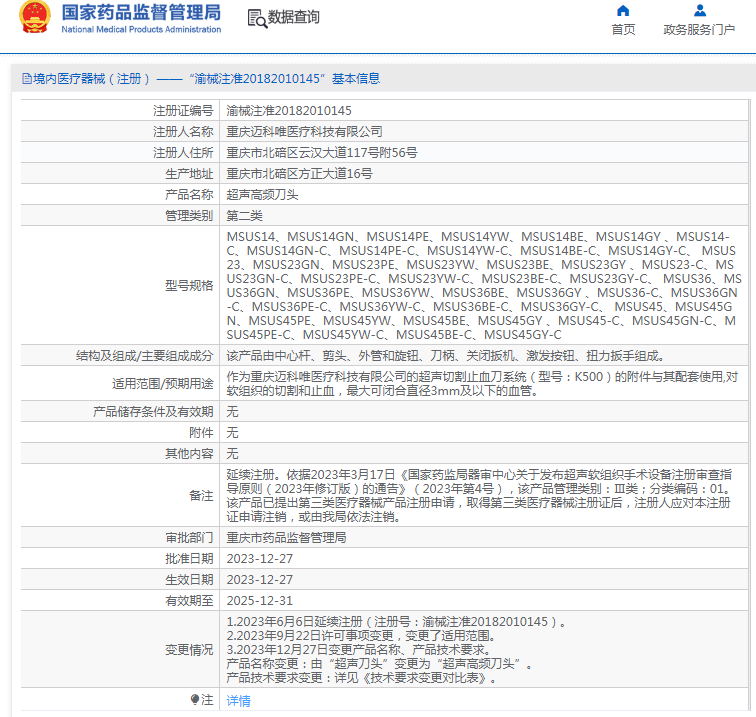Click the 其他内容 row label
The image size is (756, 717).
tap(189, 454)
